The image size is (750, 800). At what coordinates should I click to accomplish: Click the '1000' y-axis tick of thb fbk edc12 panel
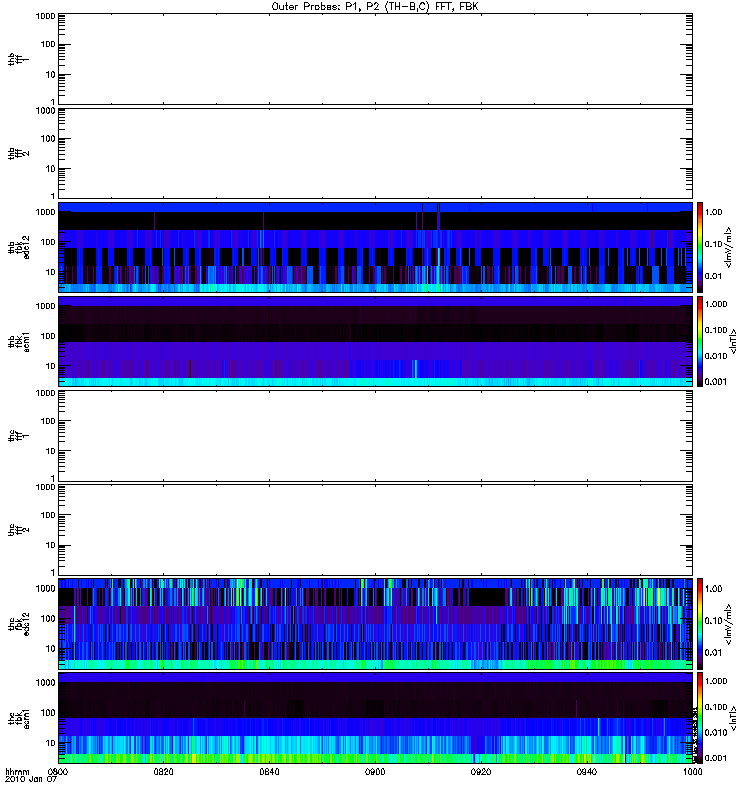tap(45, 212)
